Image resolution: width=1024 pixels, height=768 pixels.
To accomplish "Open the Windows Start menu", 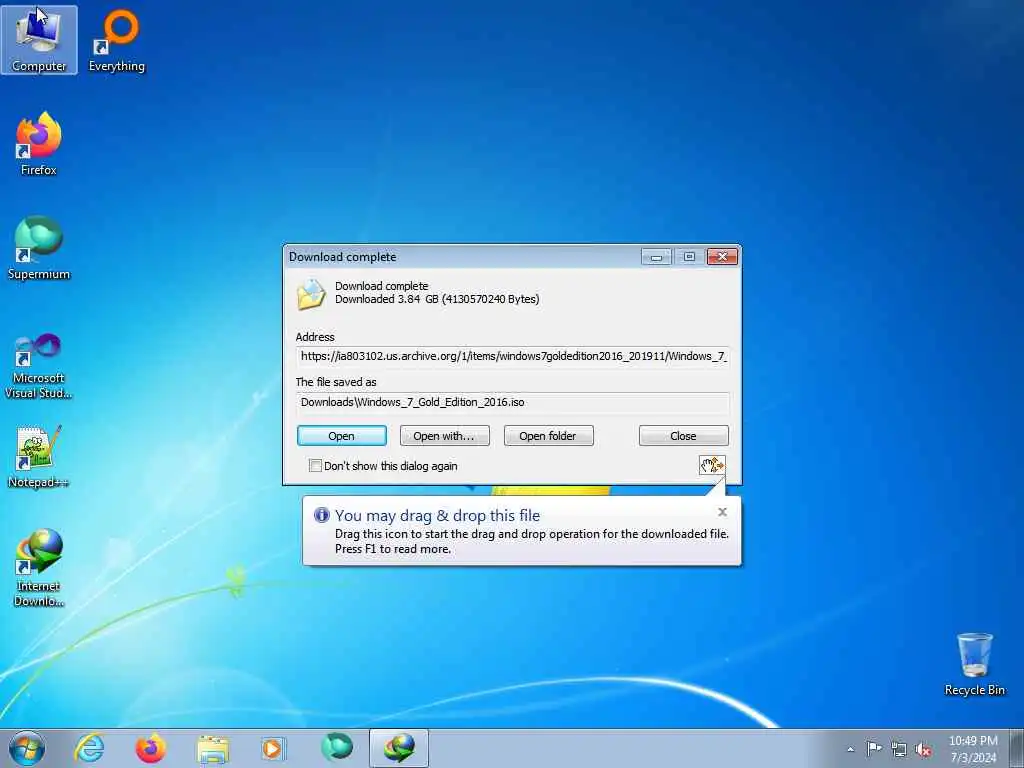I will [x=27, y=748].
